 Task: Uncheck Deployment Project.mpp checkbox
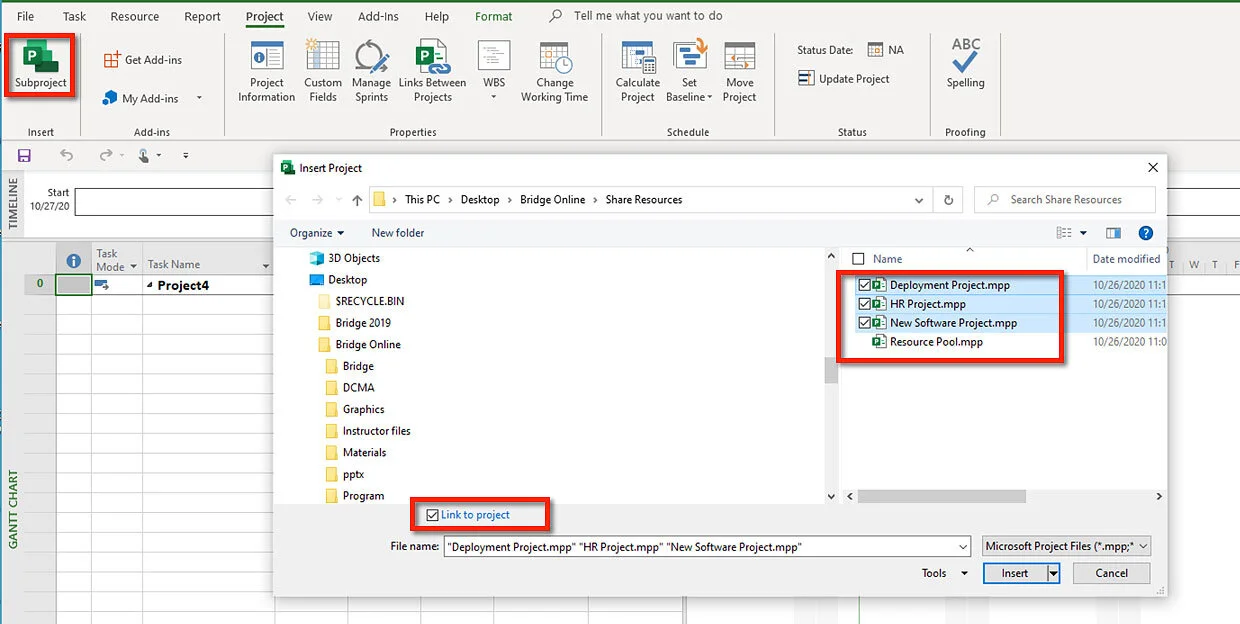[864, 285]
